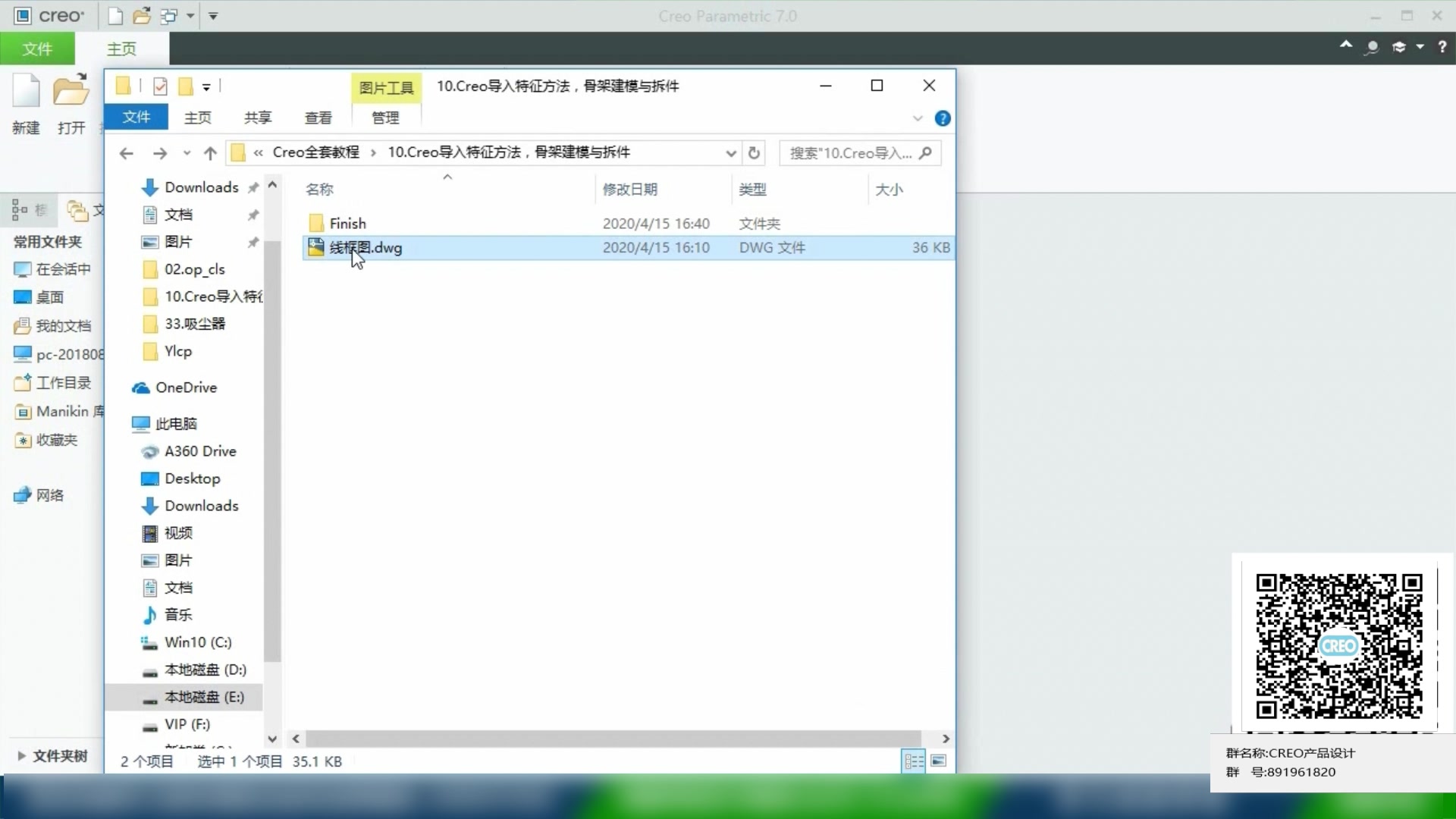
Task: Select the Ylcp folder in navigation pane
Action: (178, 351)
